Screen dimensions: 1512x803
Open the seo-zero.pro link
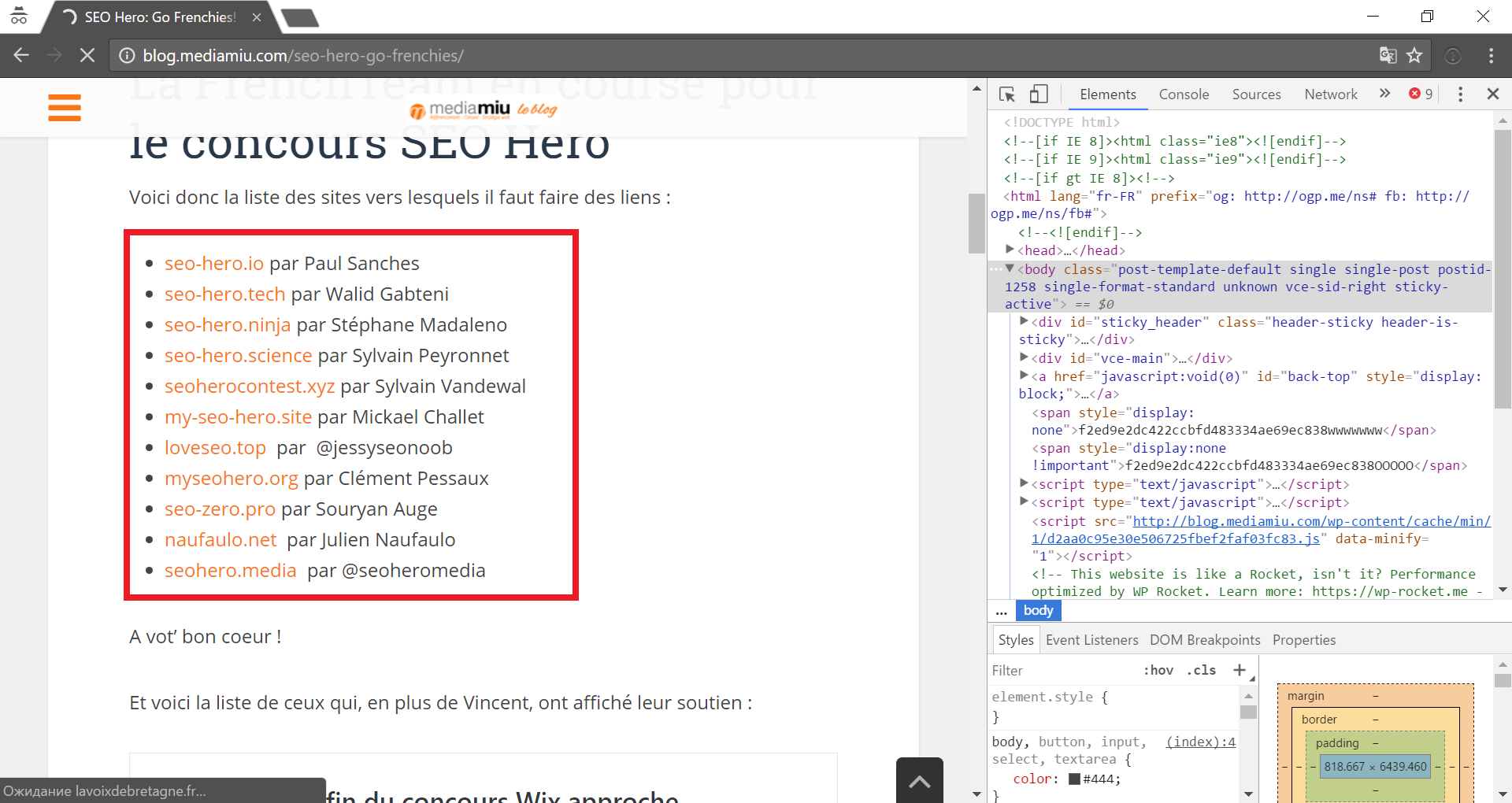click(220, 509)
